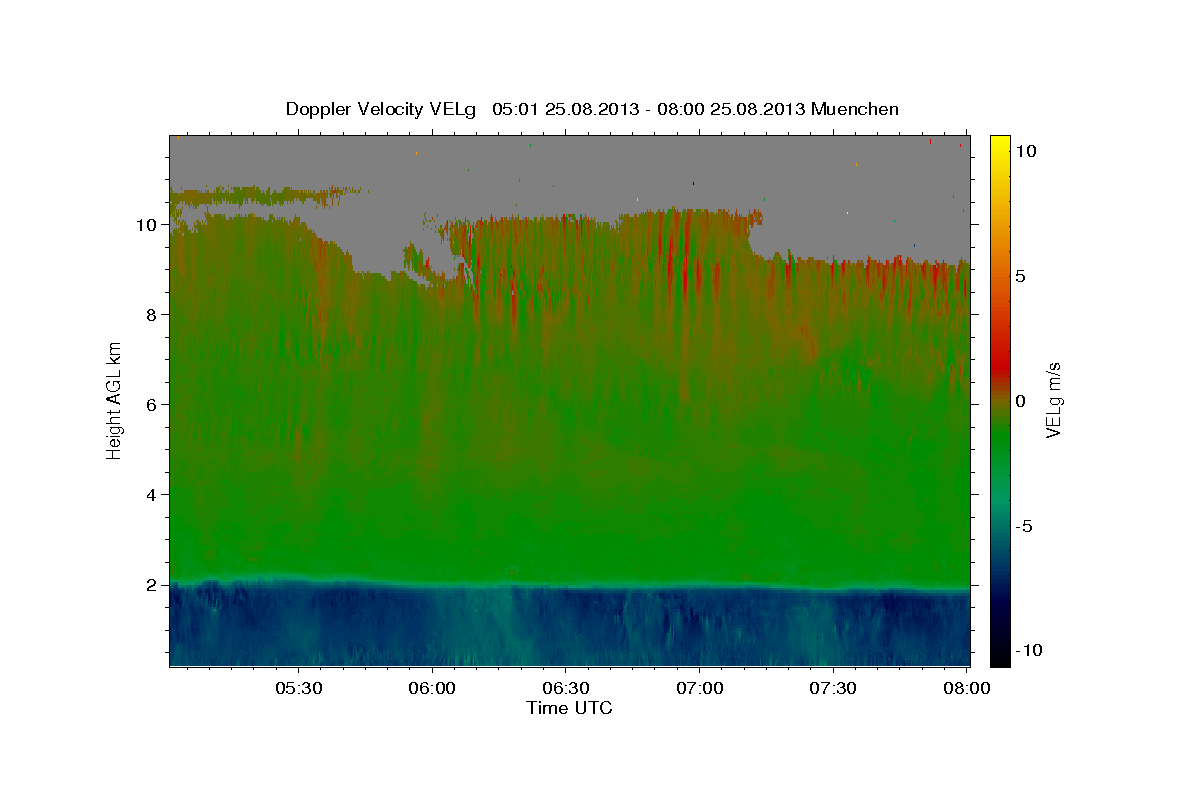Click the 05:30 time tick label
The width and height of the screenshot is (1200, 800).
298,689
